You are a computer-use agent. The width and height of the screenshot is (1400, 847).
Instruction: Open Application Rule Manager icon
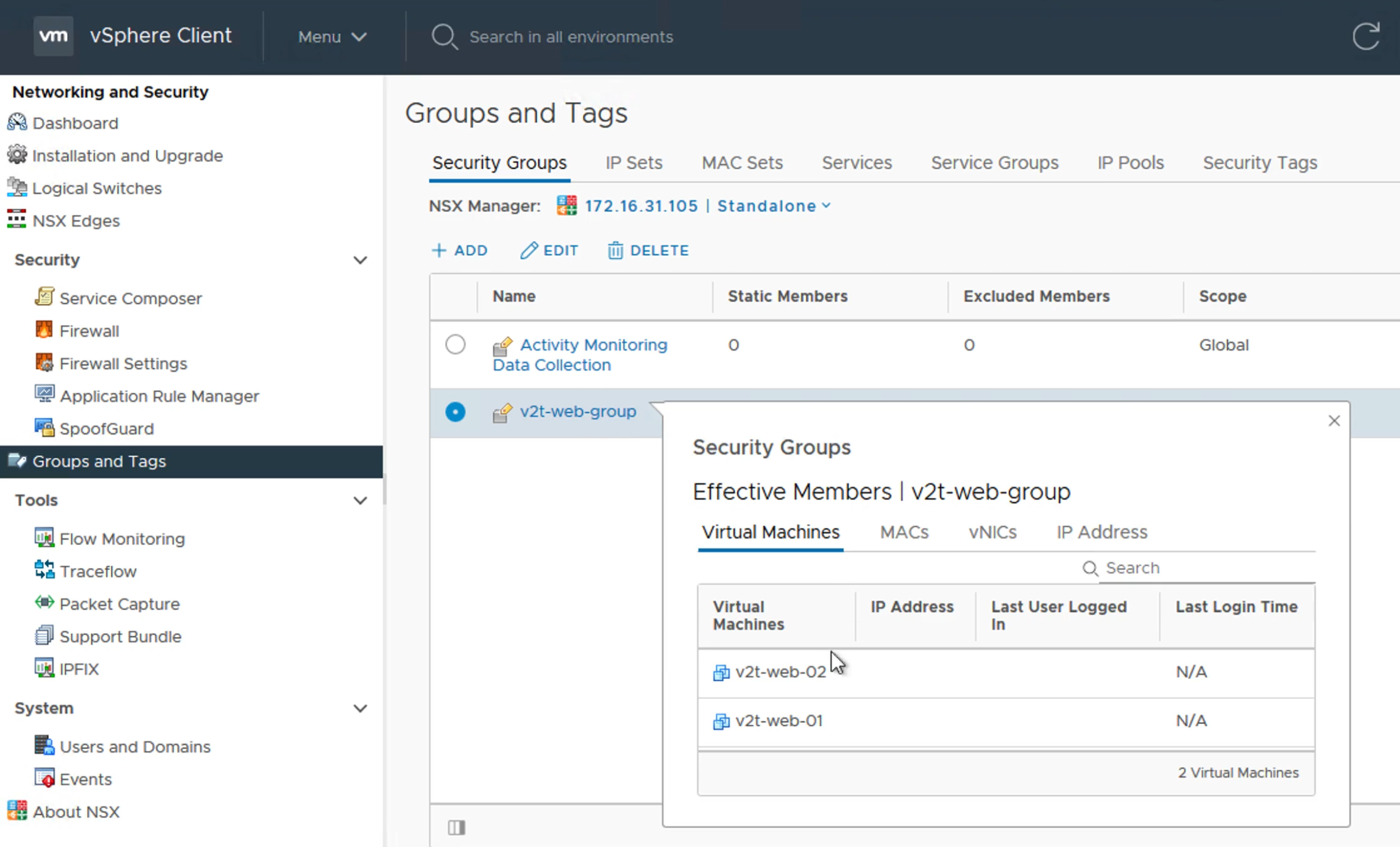pos(44,395)
